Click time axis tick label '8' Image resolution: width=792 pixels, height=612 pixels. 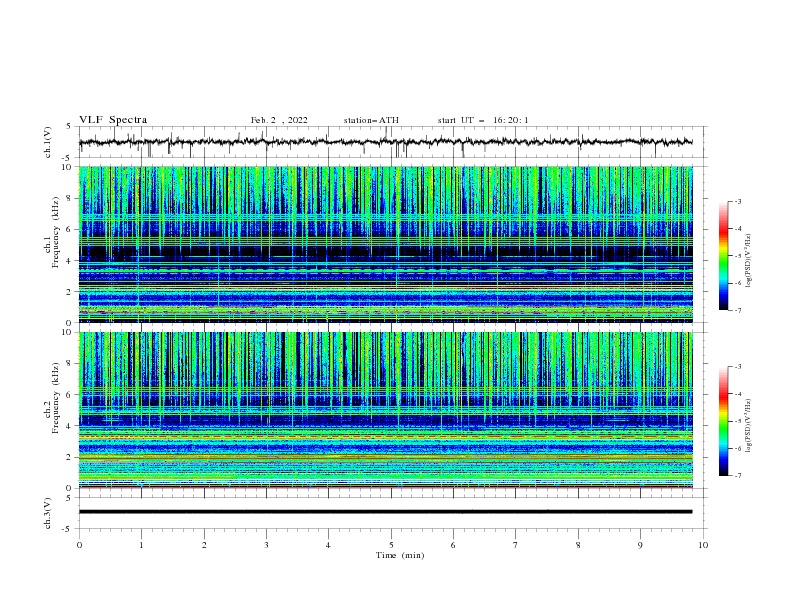[578, 545]
